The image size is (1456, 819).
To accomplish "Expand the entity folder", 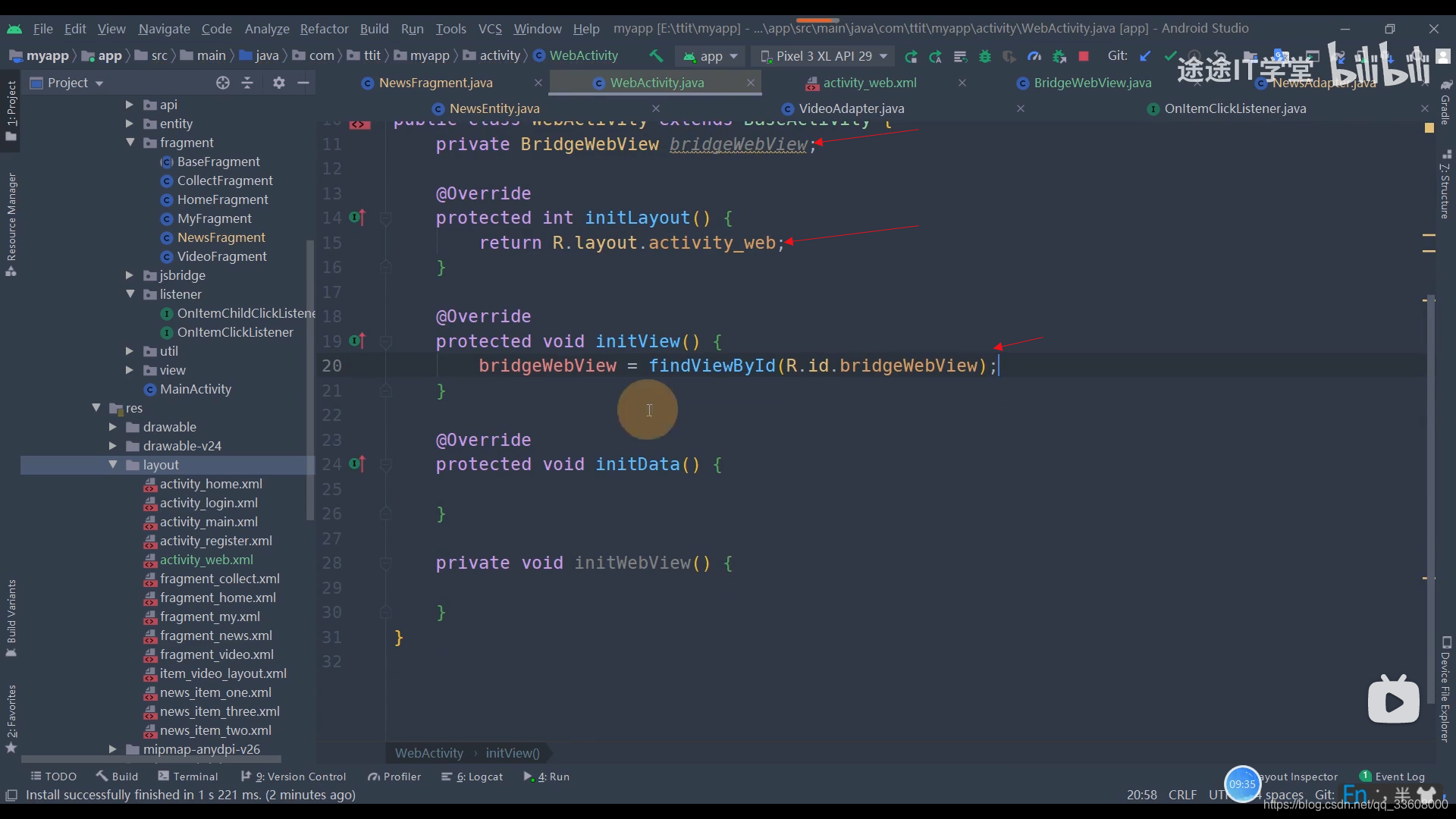I will pyautogui.click(x=129, y=124).
